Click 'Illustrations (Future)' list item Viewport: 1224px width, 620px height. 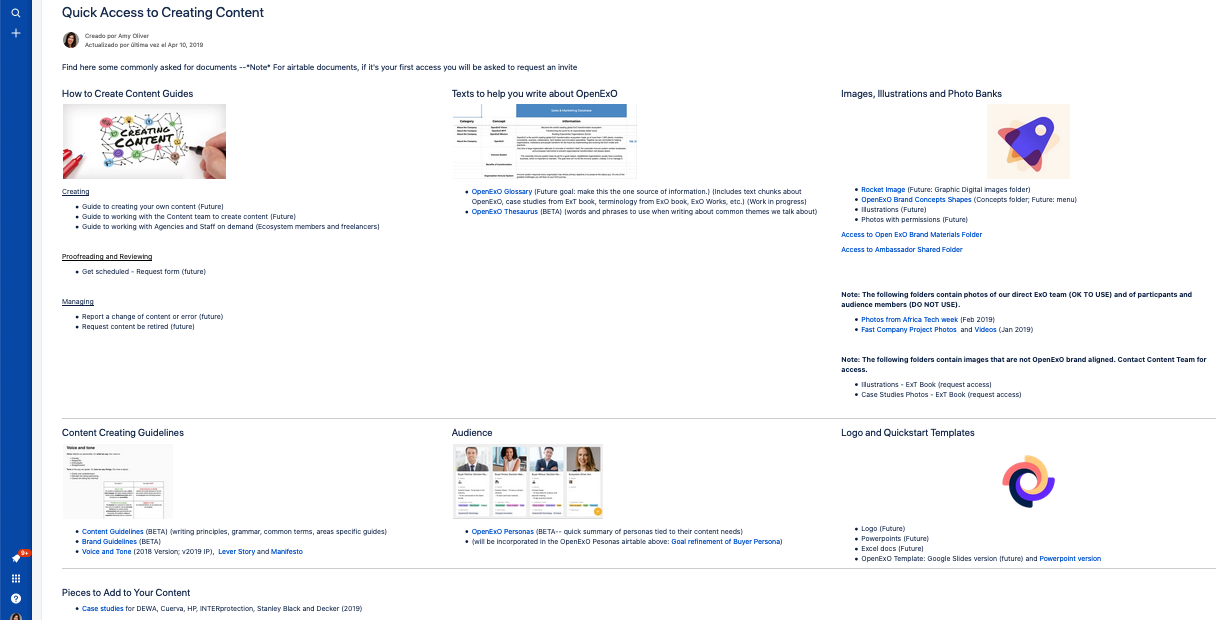894,209
